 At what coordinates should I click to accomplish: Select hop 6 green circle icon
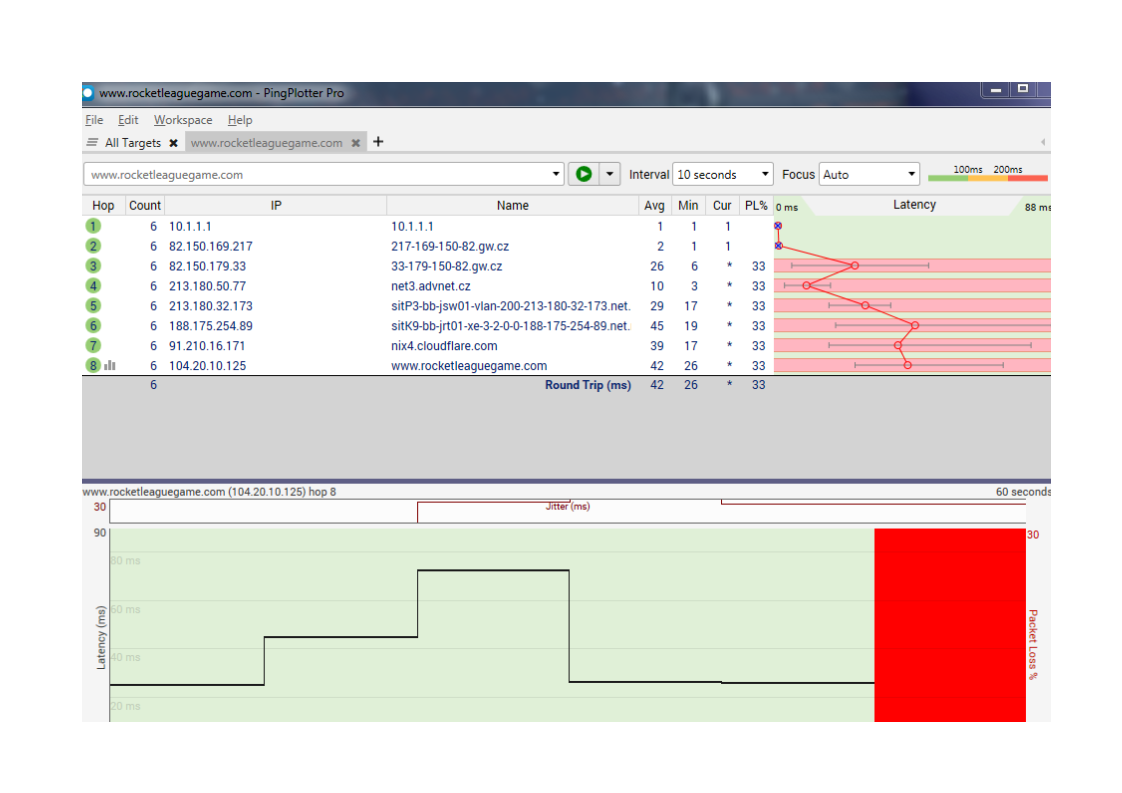point(93,326)
